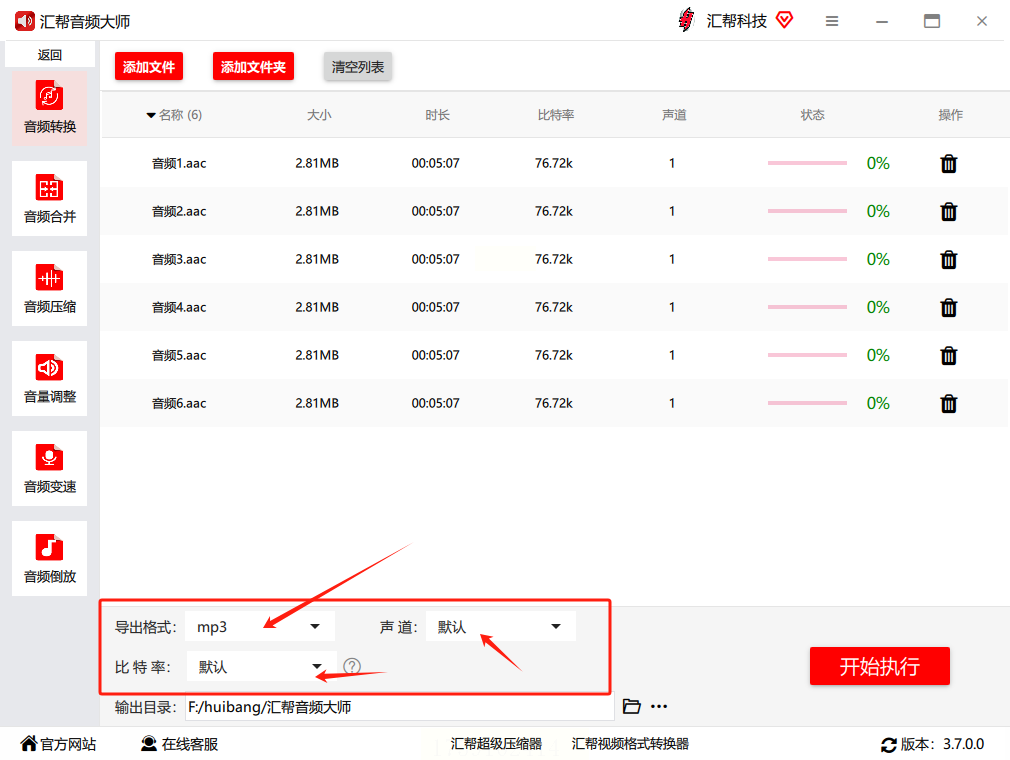Select the 音频6.aac file name
Image resolution: width=1010 pixels, height=760 pixels.
179,403
